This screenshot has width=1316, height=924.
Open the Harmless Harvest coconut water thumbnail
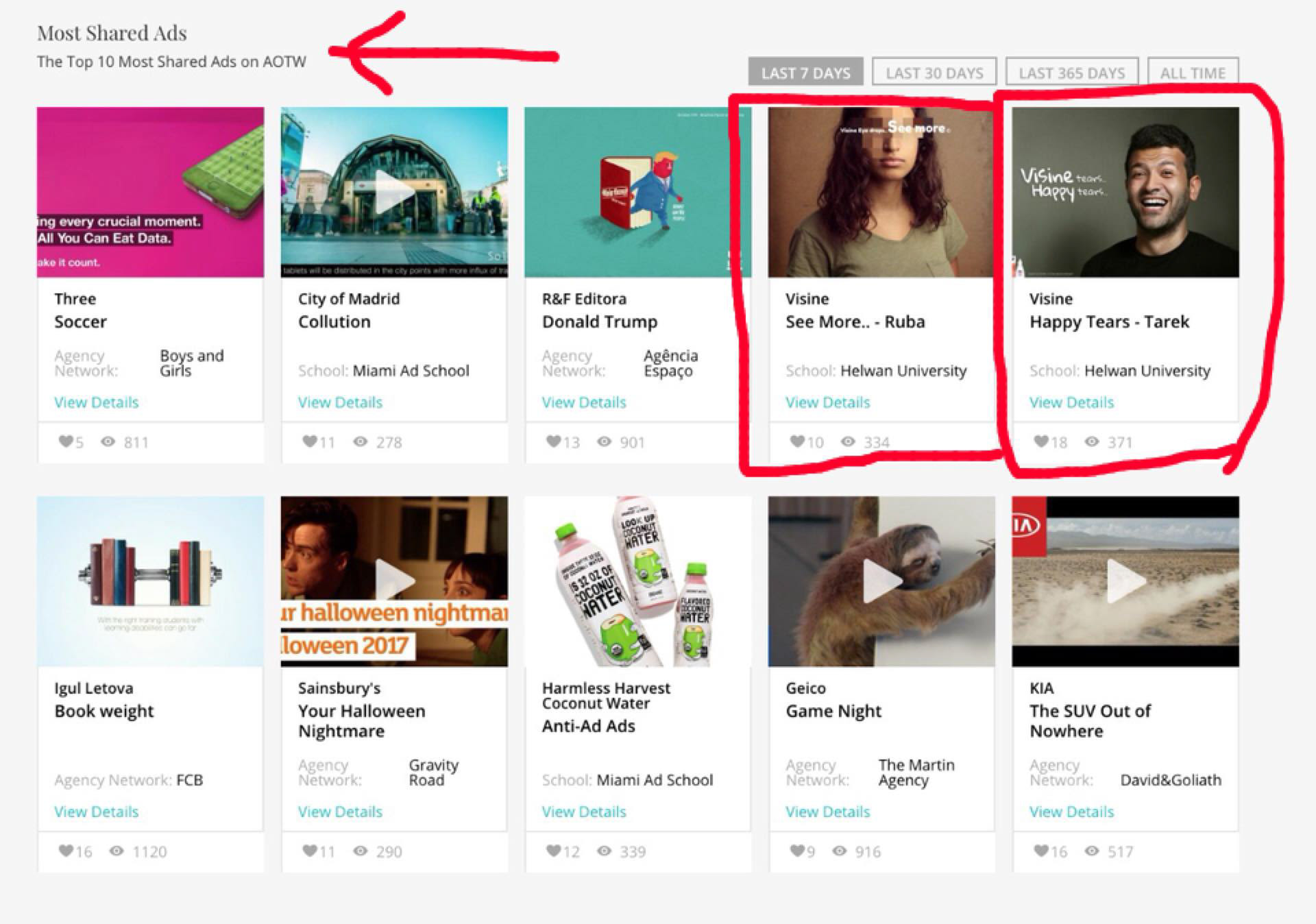coord(637,581)
